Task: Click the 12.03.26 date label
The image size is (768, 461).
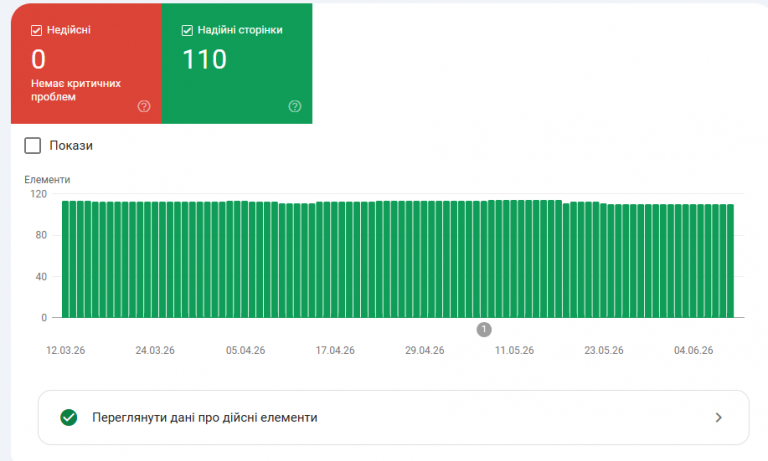Action: 66,350
